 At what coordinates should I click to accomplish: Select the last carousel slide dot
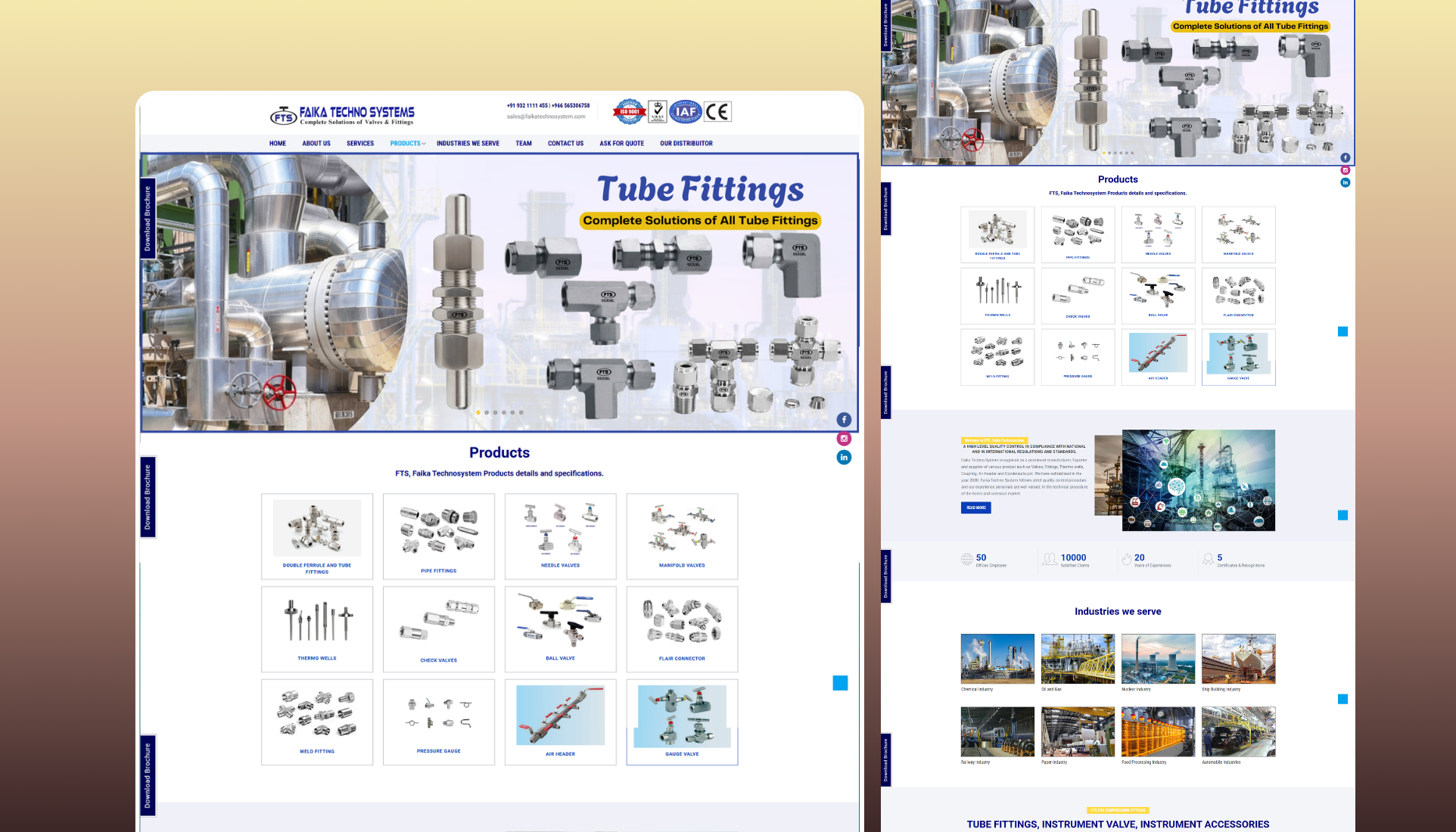(x=521, y=413)
